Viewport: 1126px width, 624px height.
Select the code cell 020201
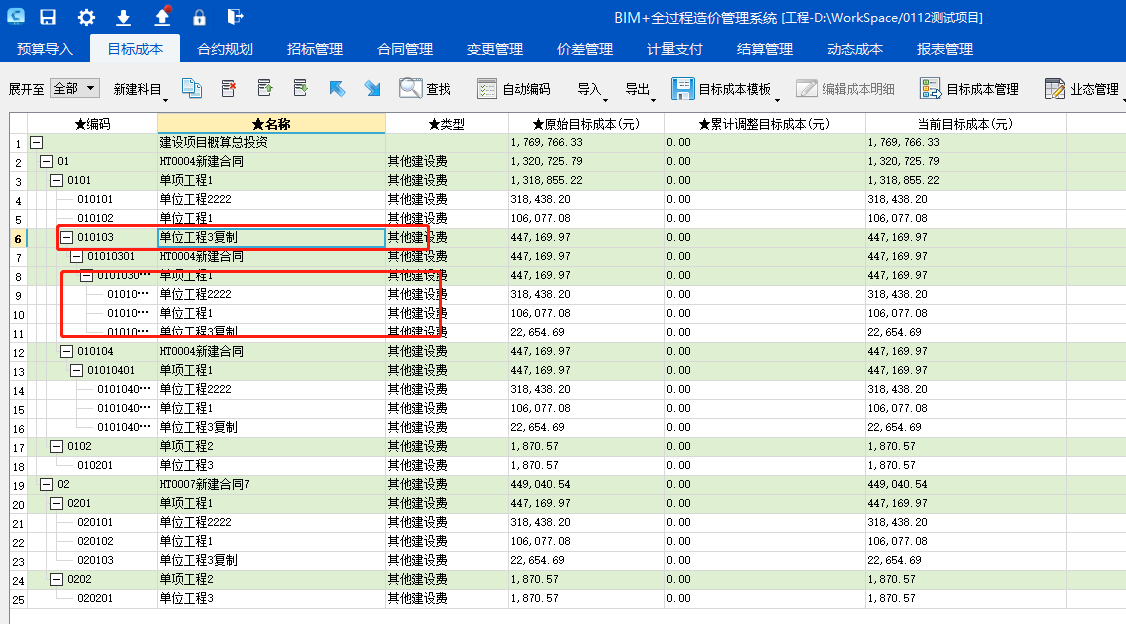pyautogui.click(x=95, y=598)
